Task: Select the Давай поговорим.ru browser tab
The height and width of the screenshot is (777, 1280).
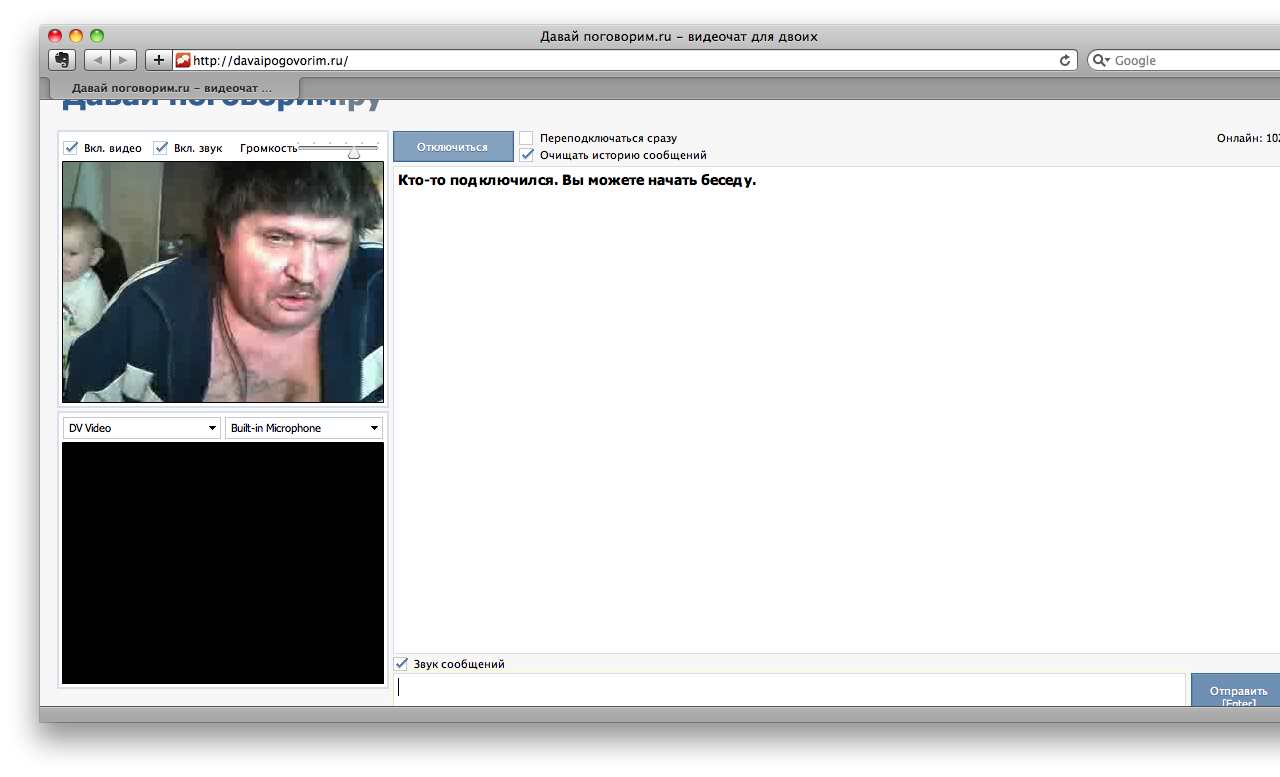Action: 171,88
